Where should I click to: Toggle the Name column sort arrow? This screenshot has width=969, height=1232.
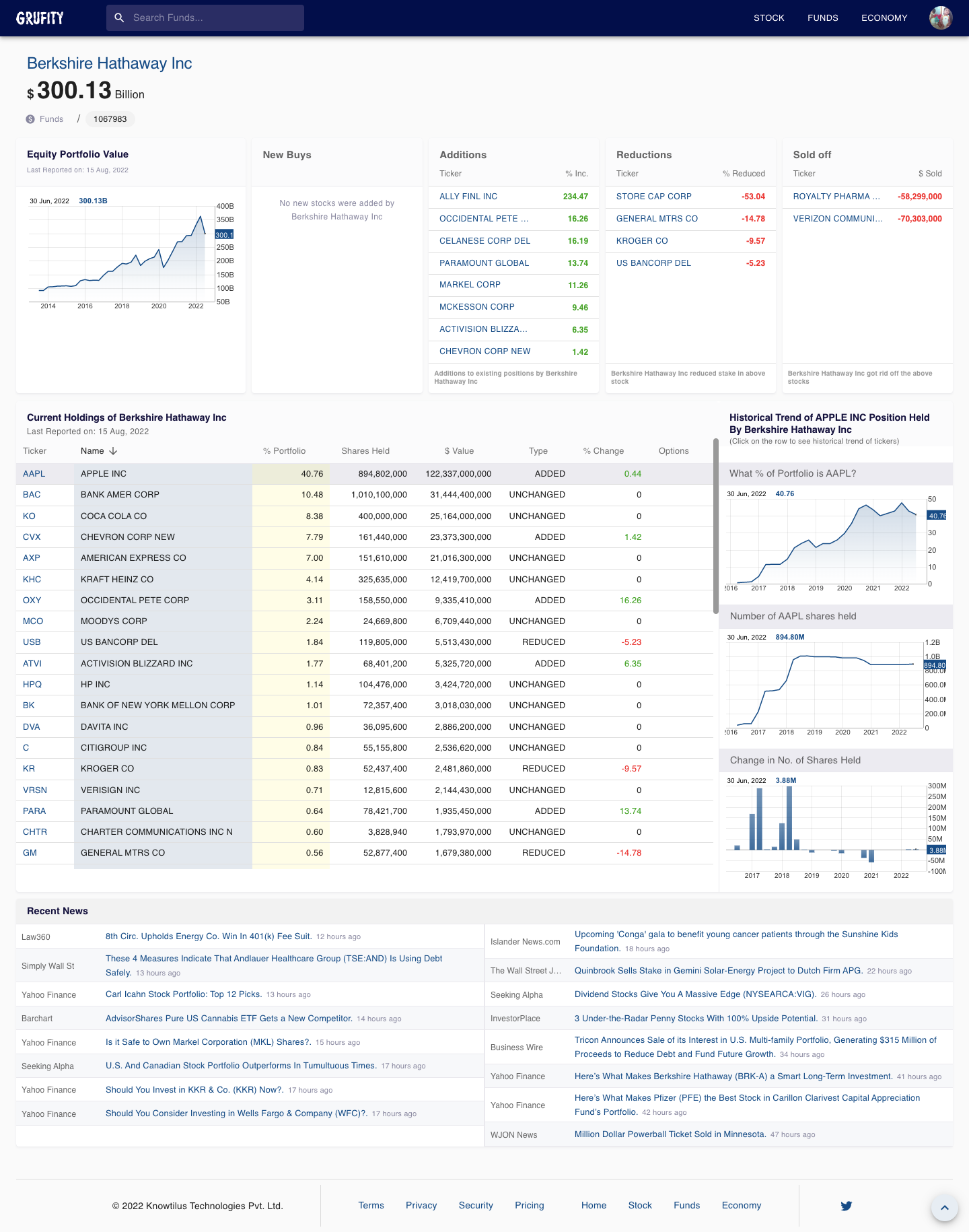113,451
